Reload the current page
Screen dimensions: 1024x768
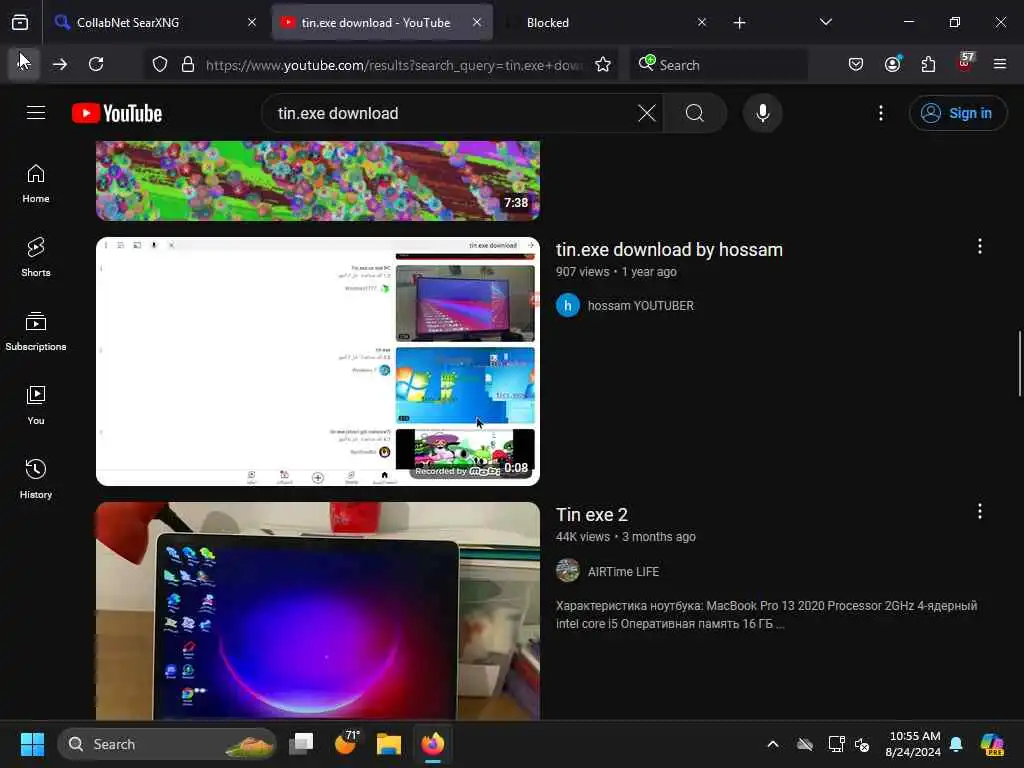pyautogui.click(x=96, y=64)
